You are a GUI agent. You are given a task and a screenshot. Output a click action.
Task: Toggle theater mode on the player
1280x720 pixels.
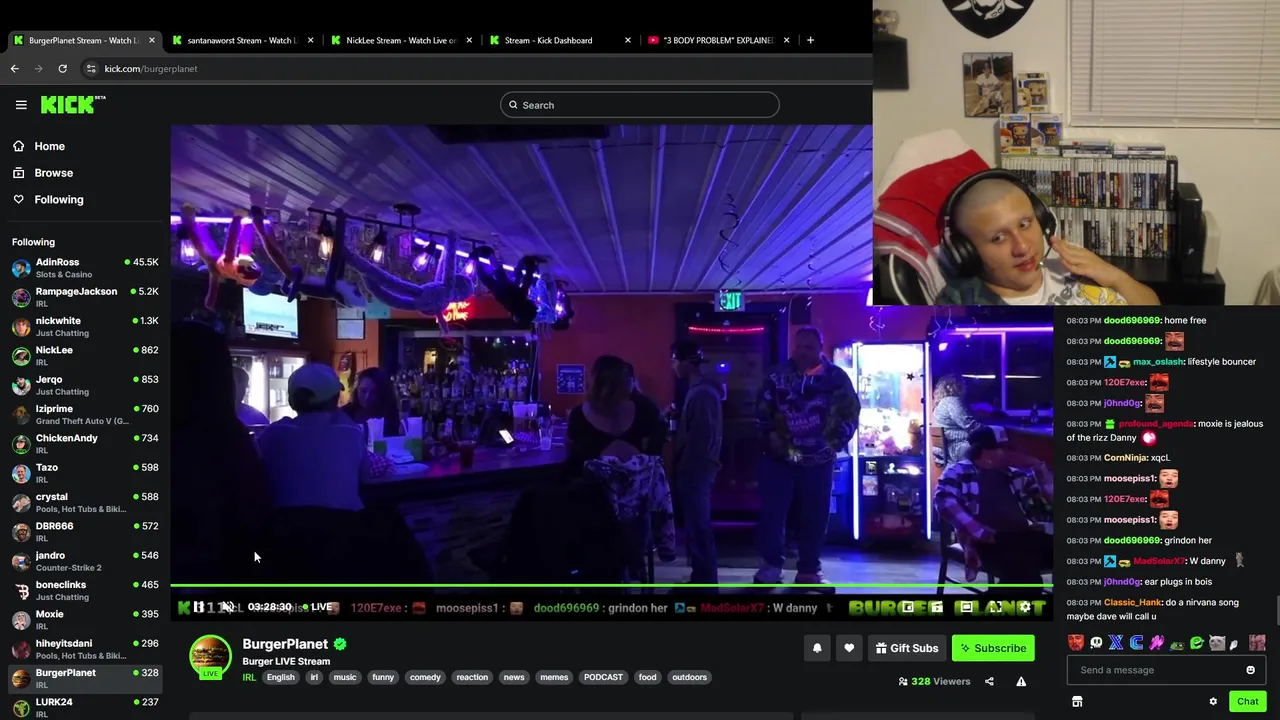968,607
